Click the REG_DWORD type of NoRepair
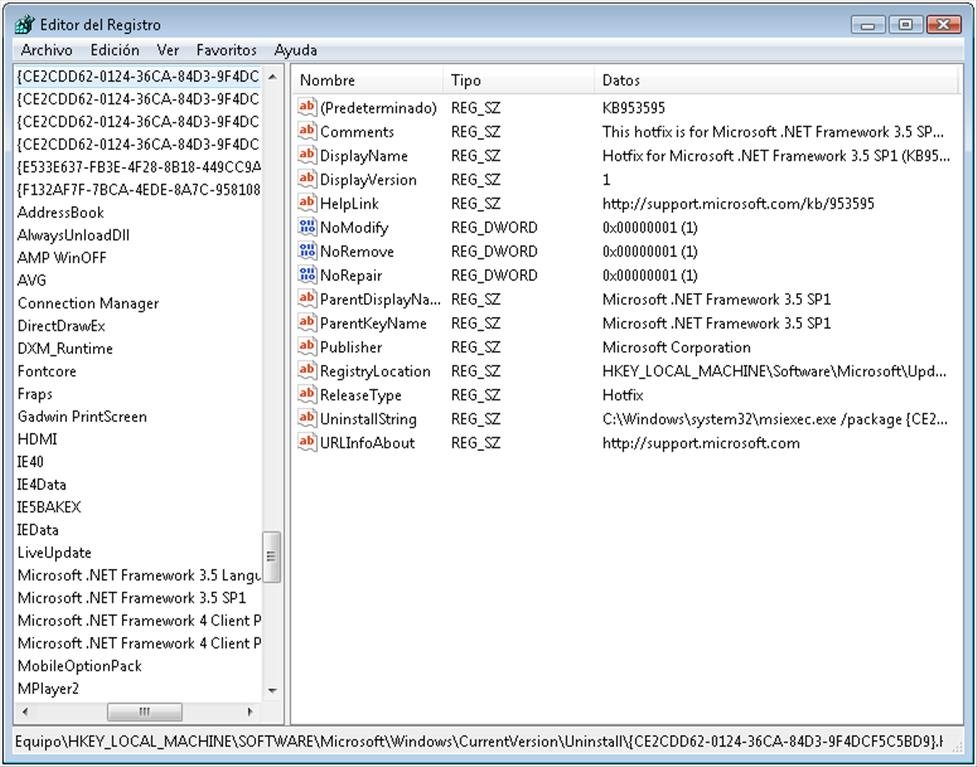This screenshot has width=977, height=767. pyautogui.click(x=494, y=275)
